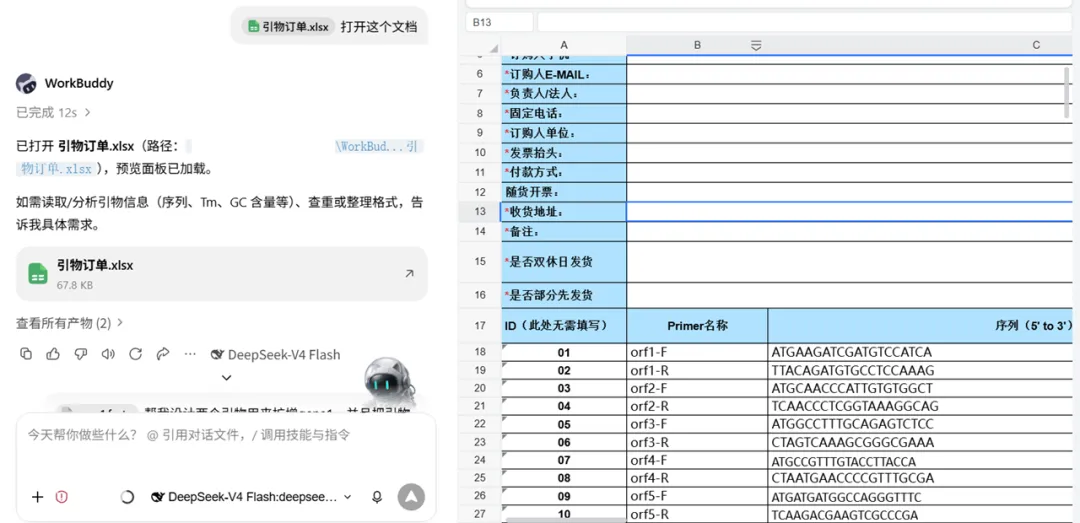The width and height of the screenshot is (1080, 523).
Task: Expand 查看所有产物 (2) list
Action: coord(70,322)
